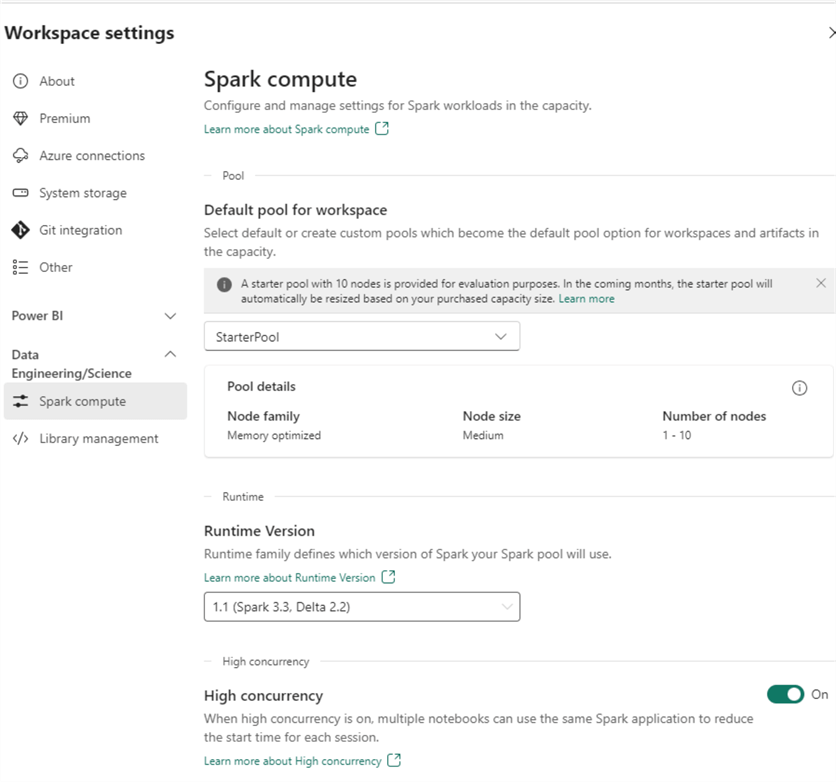Screen dimensions: 836x782
Task: Open the Other settings menu item
Action: click(x=56, y=267)
